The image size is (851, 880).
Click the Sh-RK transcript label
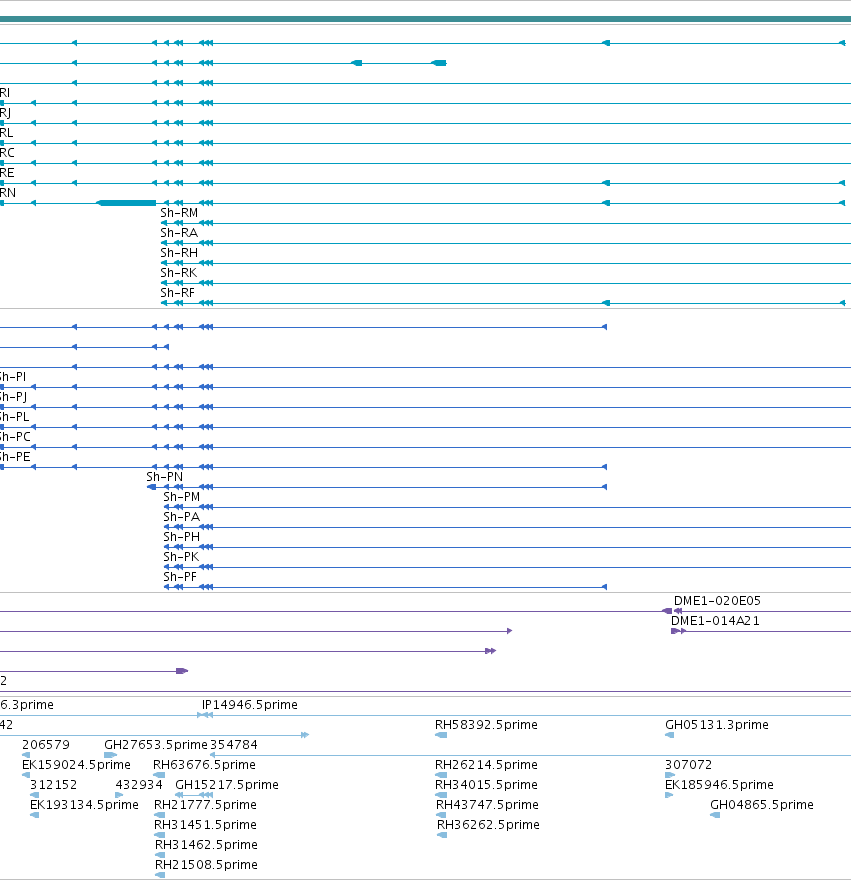179,273
